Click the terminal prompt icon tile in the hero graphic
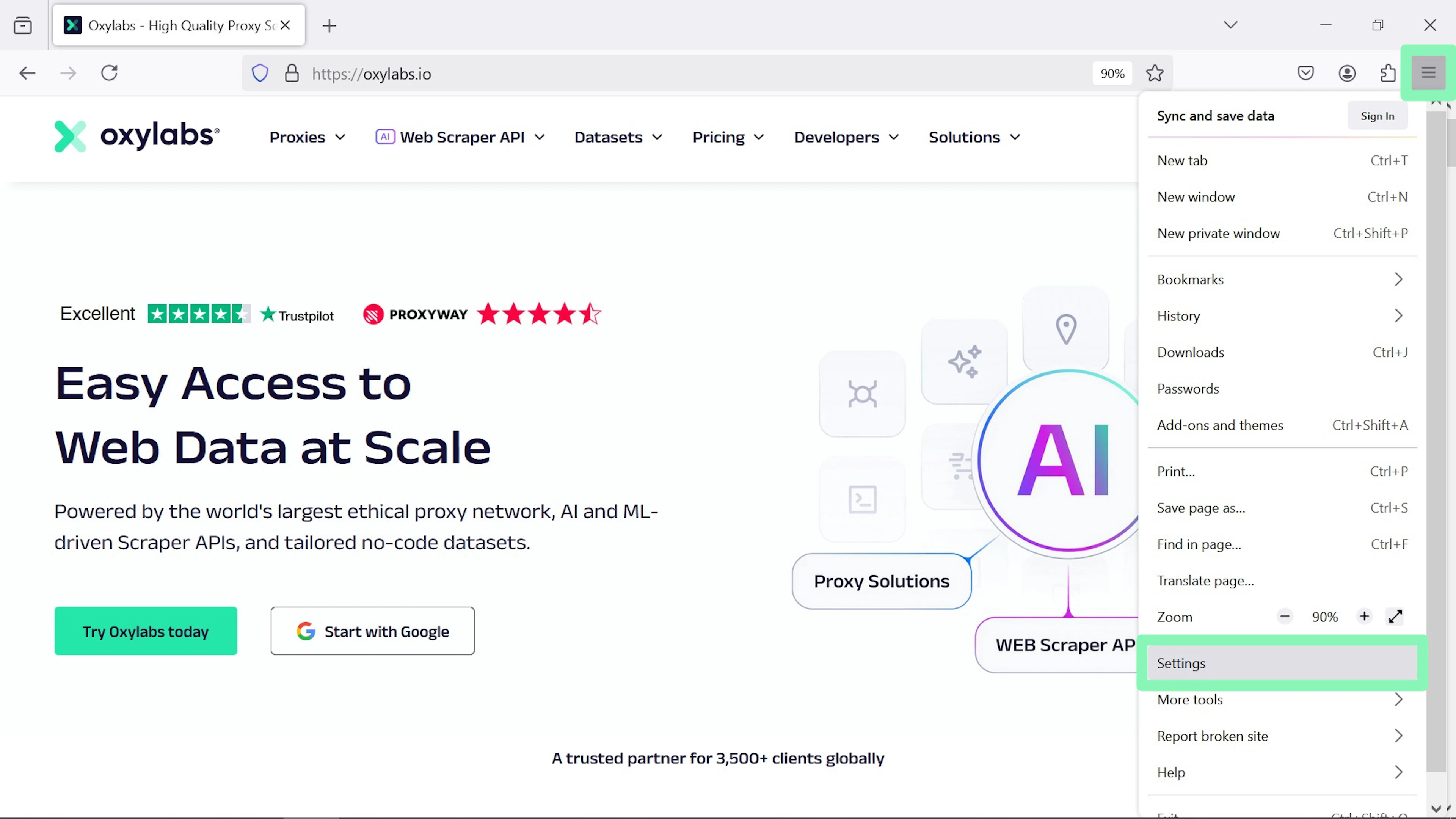Image resolution: width=1456 pixels, height=819 pixels. point(863,499)
